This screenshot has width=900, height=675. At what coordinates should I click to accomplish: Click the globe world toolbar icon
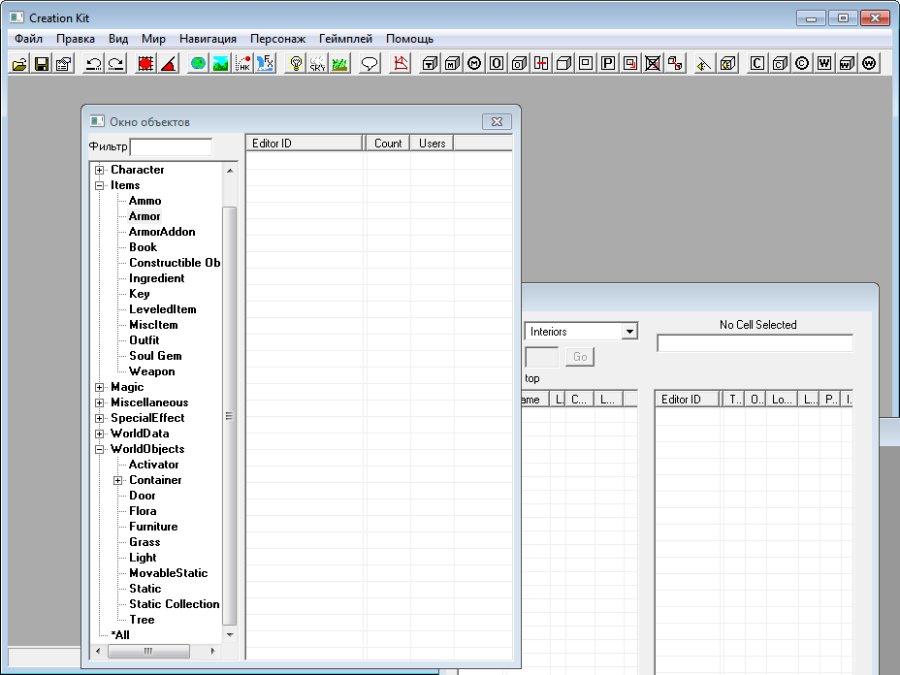tap(198, 63)
